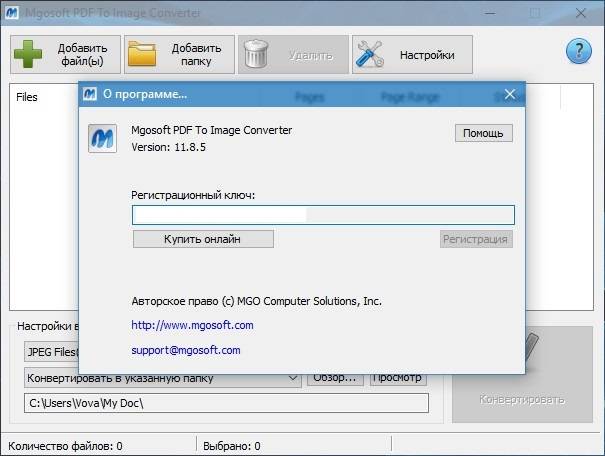Click the blue question mark help icon
605x456 pixels.
579,52
